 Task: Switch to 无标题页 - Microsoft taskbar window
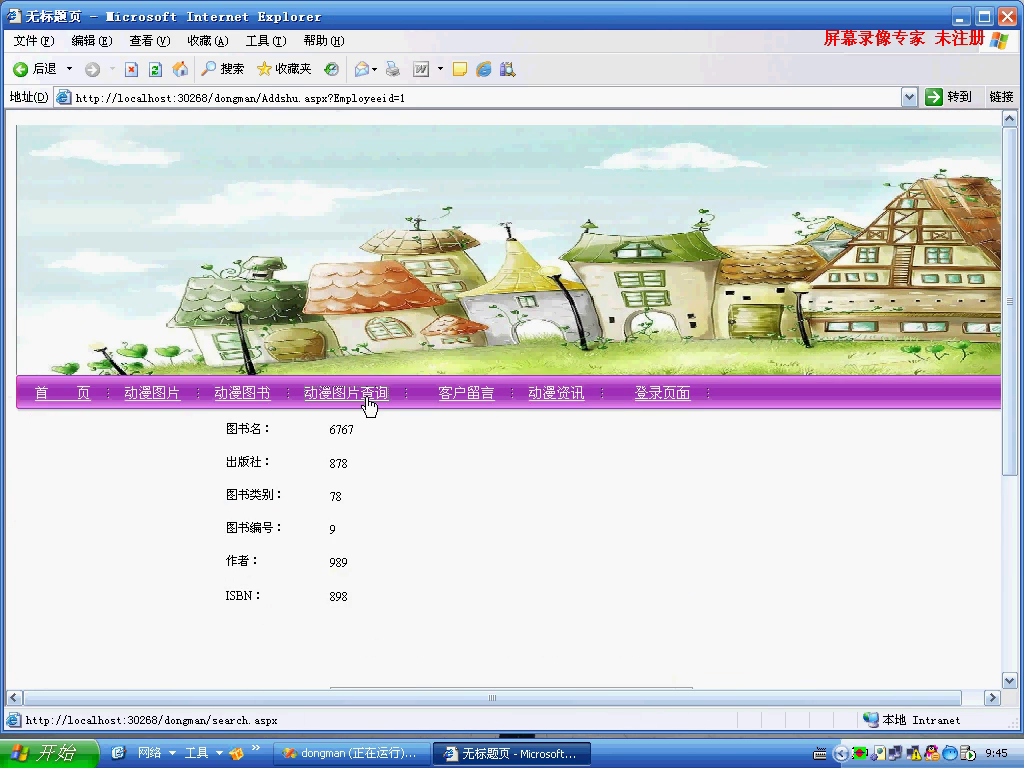click(512, 754)
